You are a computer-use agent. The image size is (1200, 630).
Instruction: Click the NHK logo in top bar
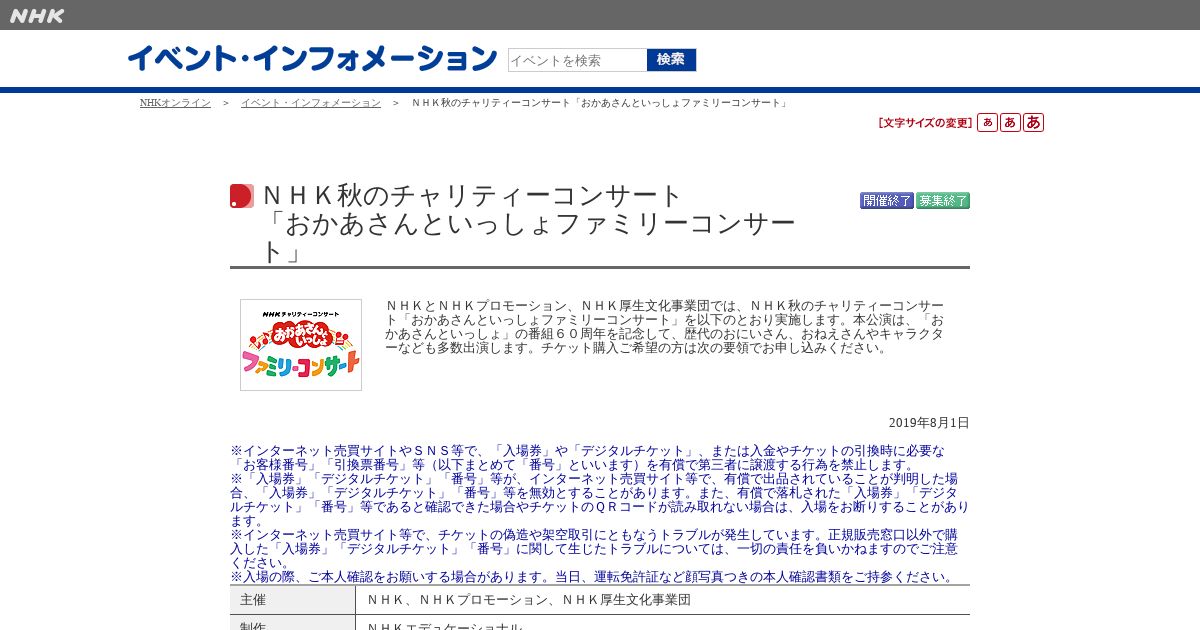pos(37,16)
